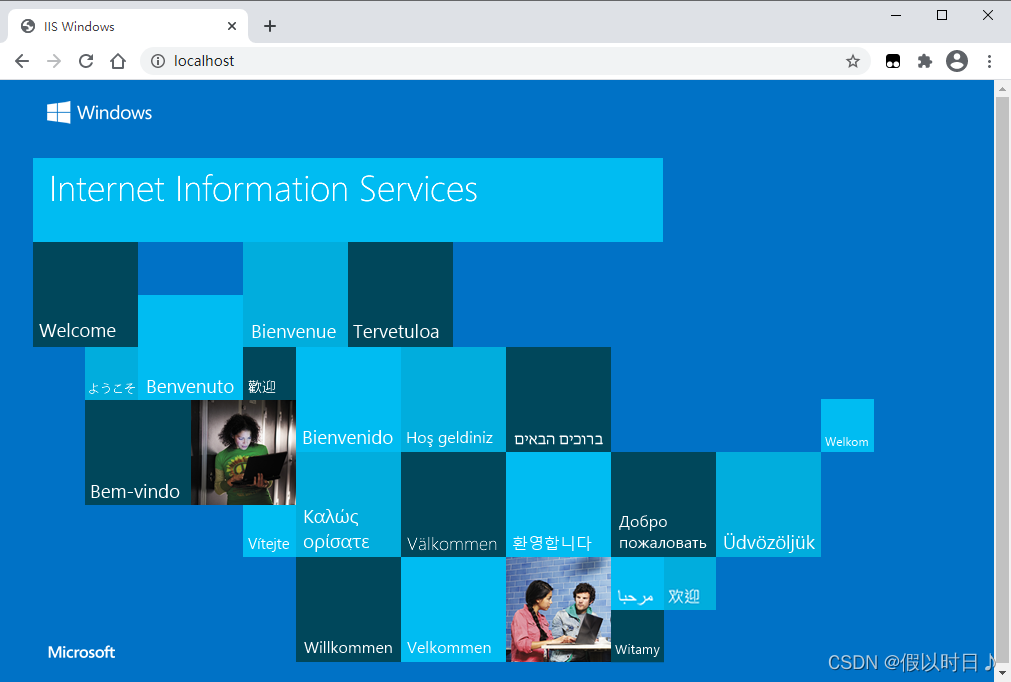This screenshot has width=1011, height=682.
Task: Click the black extension icon next to star
Action: [893, 61]
